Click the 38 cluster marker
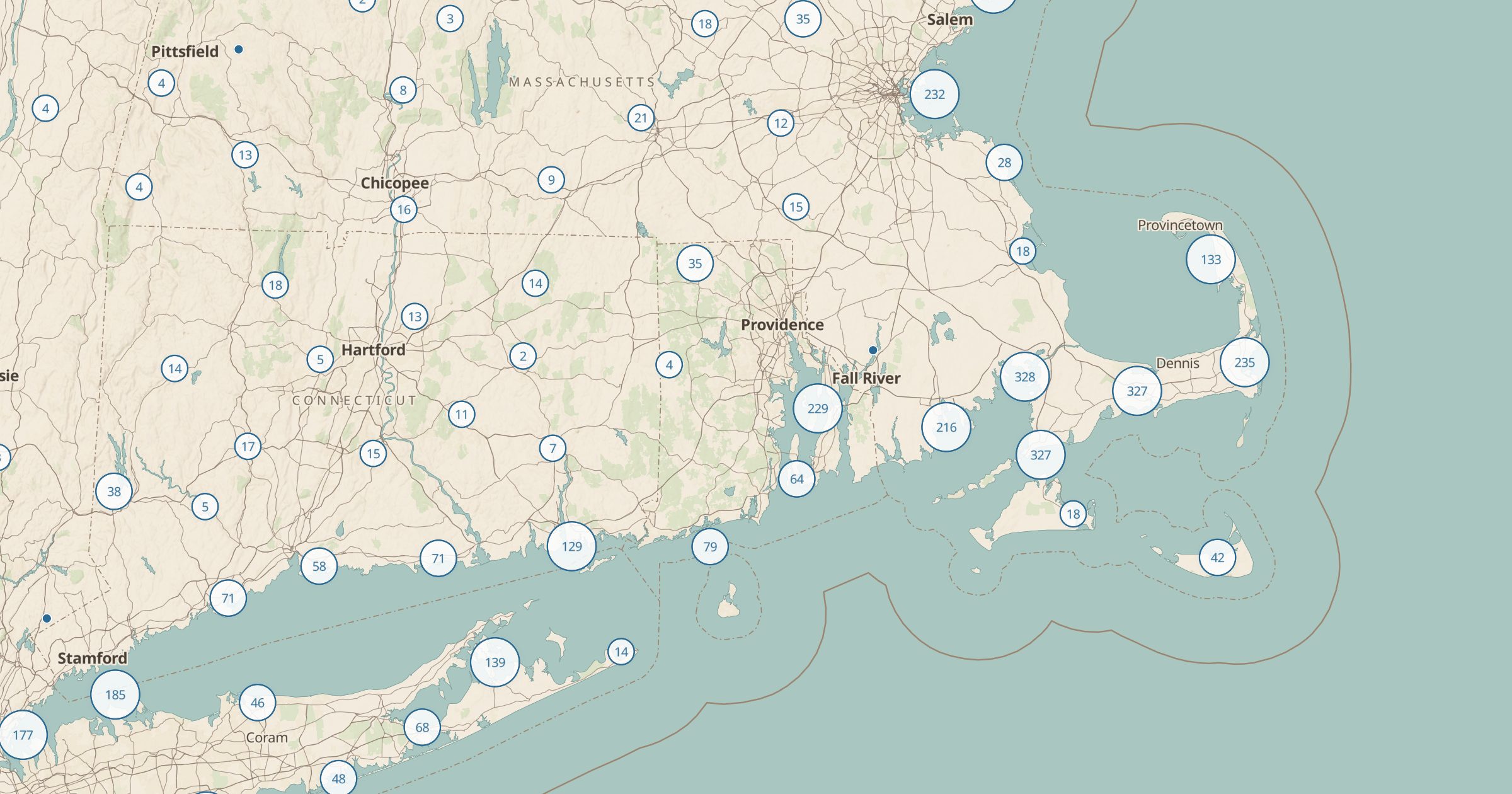The height and width of the screenshot is (794, 1512). [113, 492]
